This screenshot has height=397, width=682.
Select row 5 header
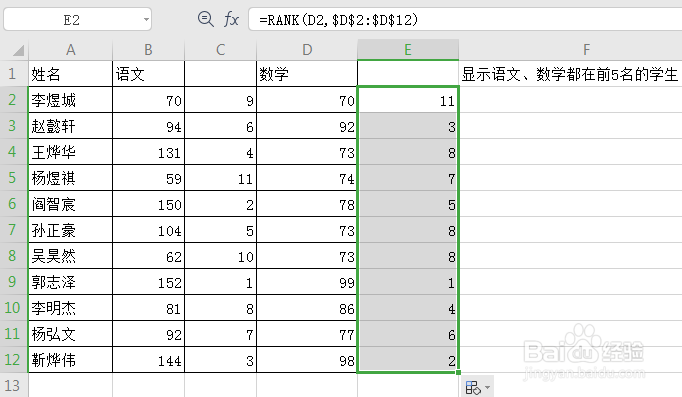14,177
